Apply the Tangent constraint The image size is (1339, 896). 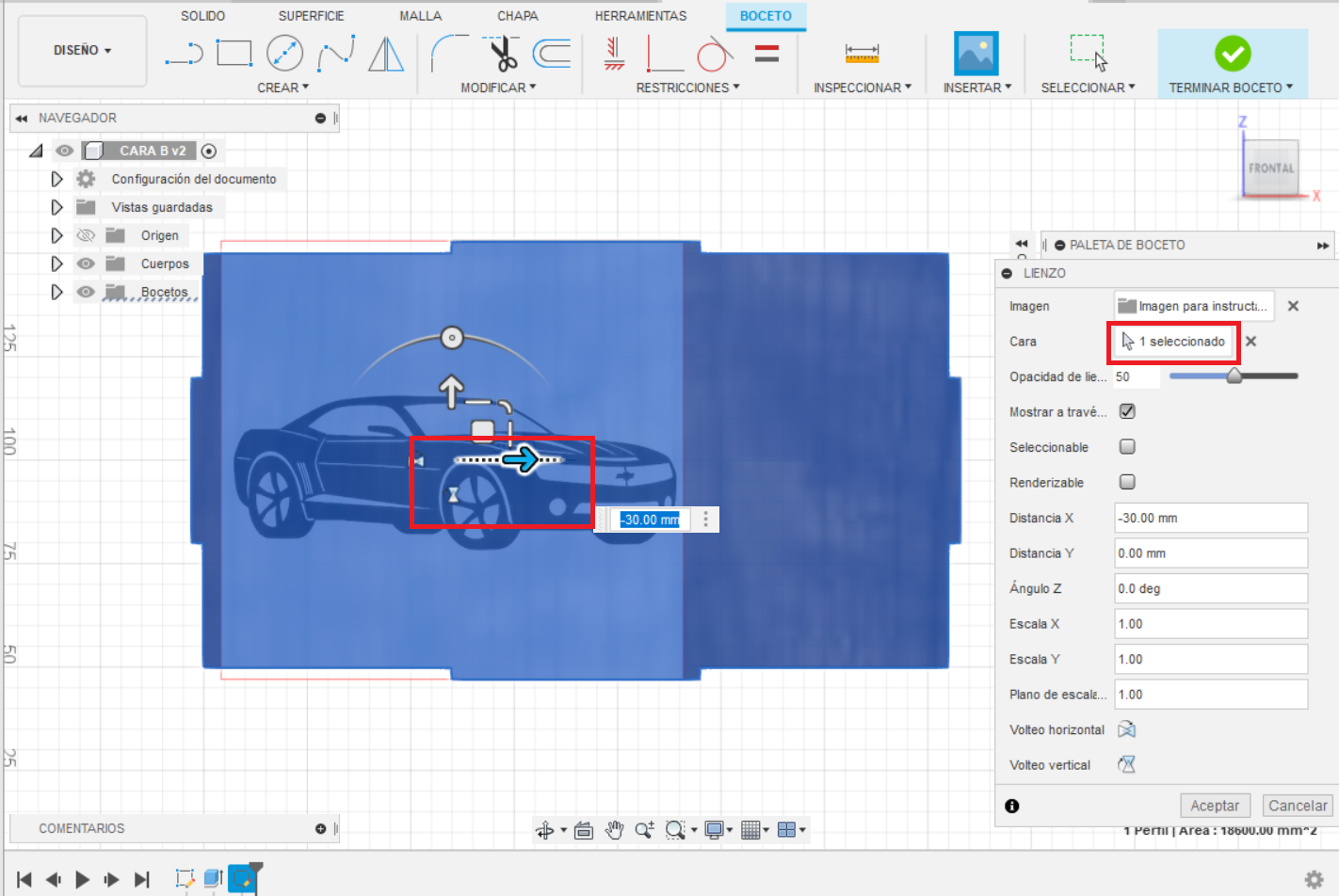[x=715, y=54]
